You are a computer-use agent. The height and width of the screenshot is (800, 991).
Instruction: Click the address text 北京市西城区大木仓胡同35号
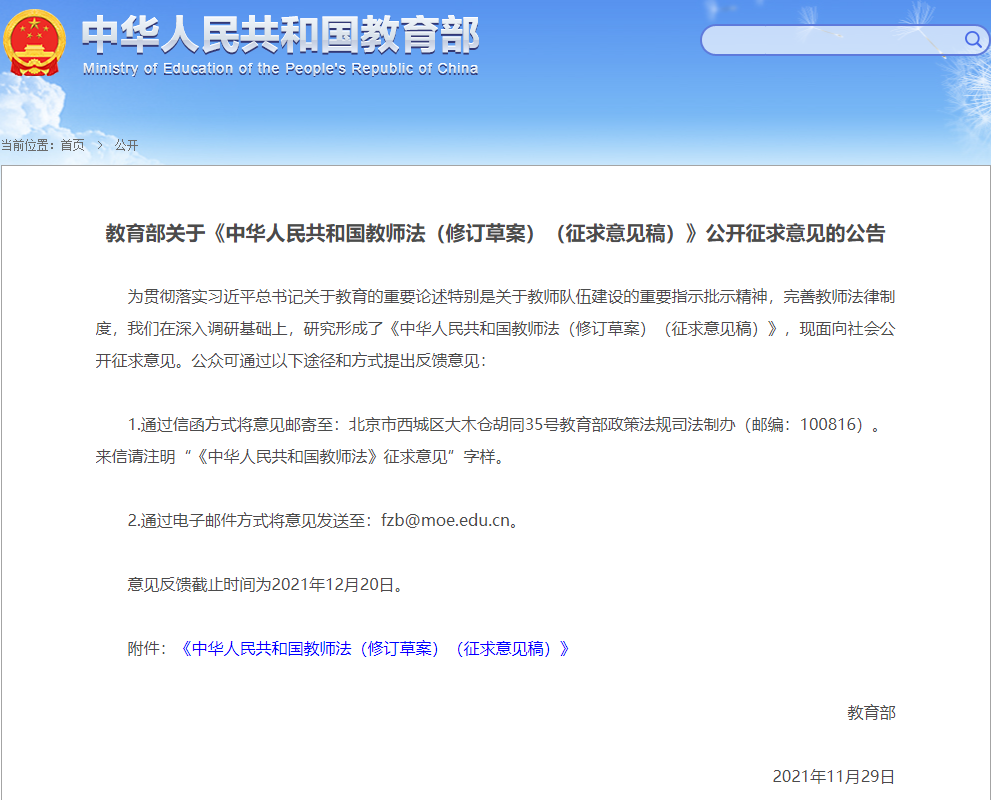(x=454, y=424)
